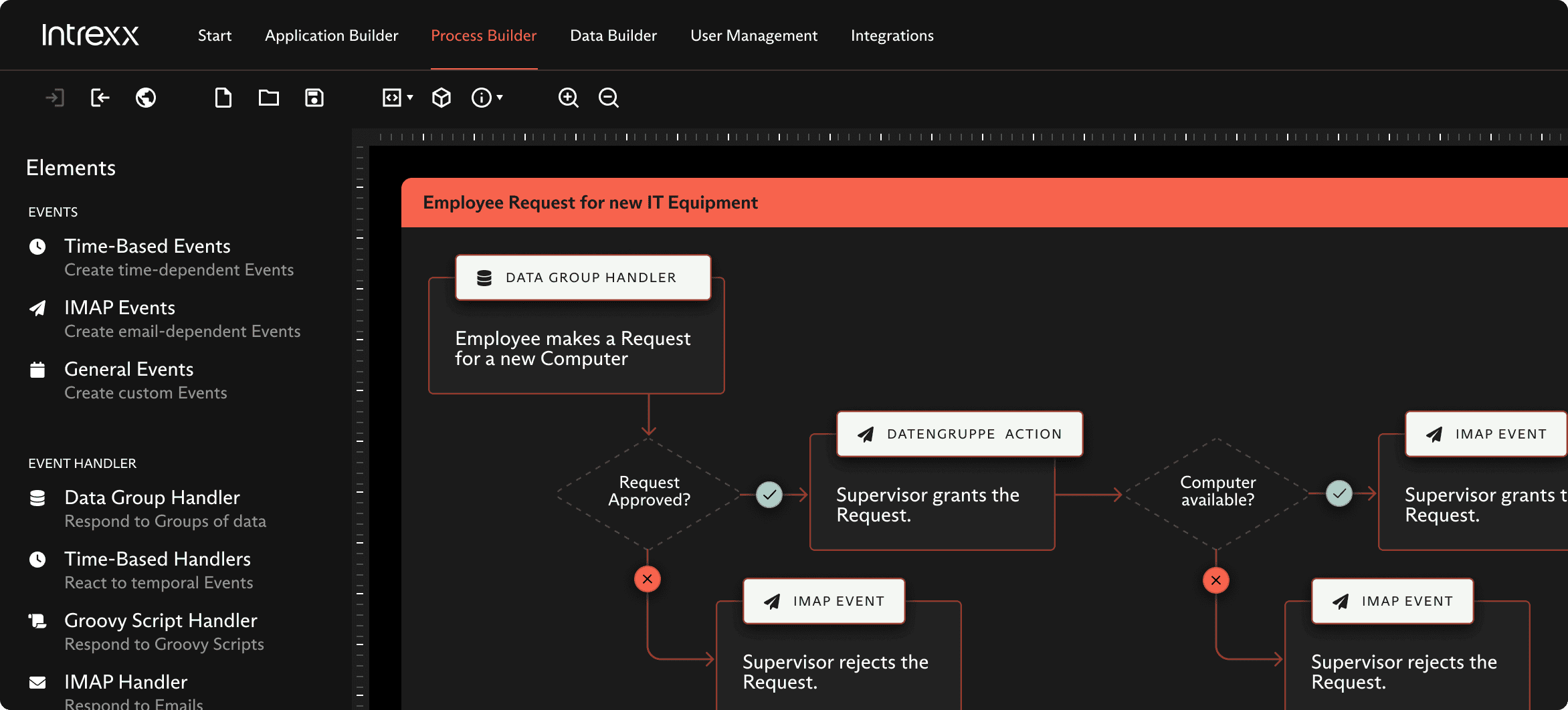Create new file with document icon
Screen dimensions: 1568x710
[223, 98]
